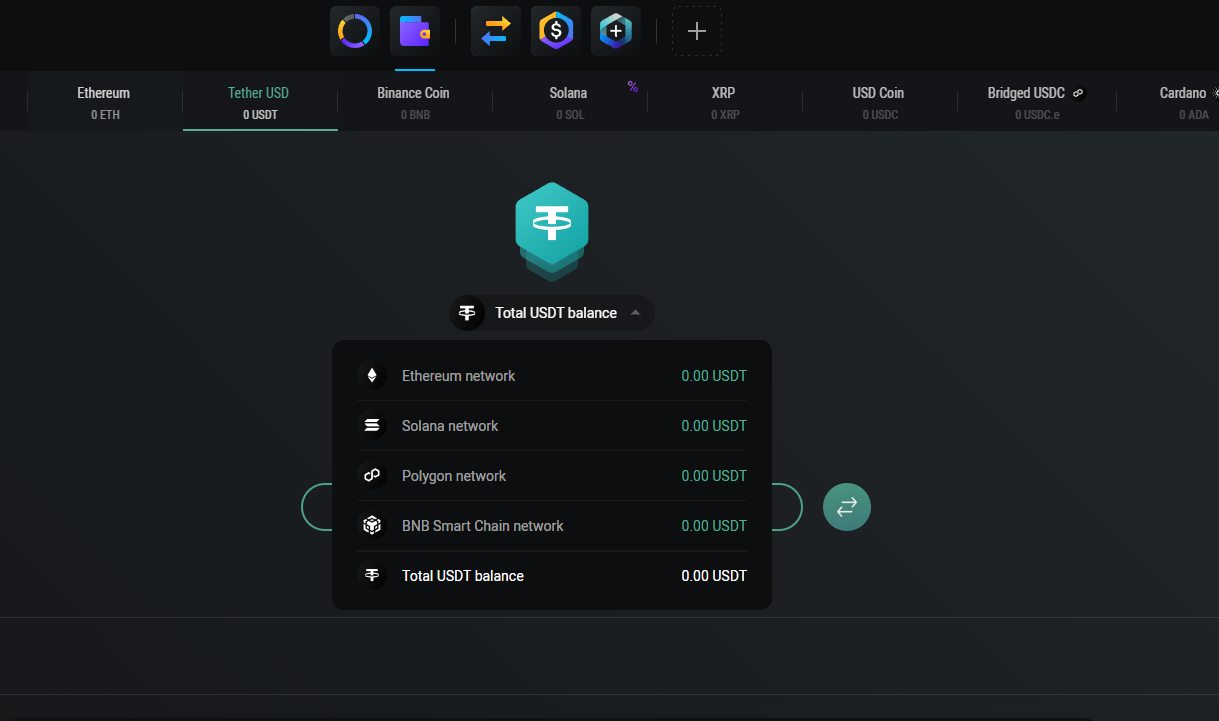Image resolution: width=1219 pixels, height=721 pixels.
Task: Select Ethereum network balance row
Action: point(552,376)
